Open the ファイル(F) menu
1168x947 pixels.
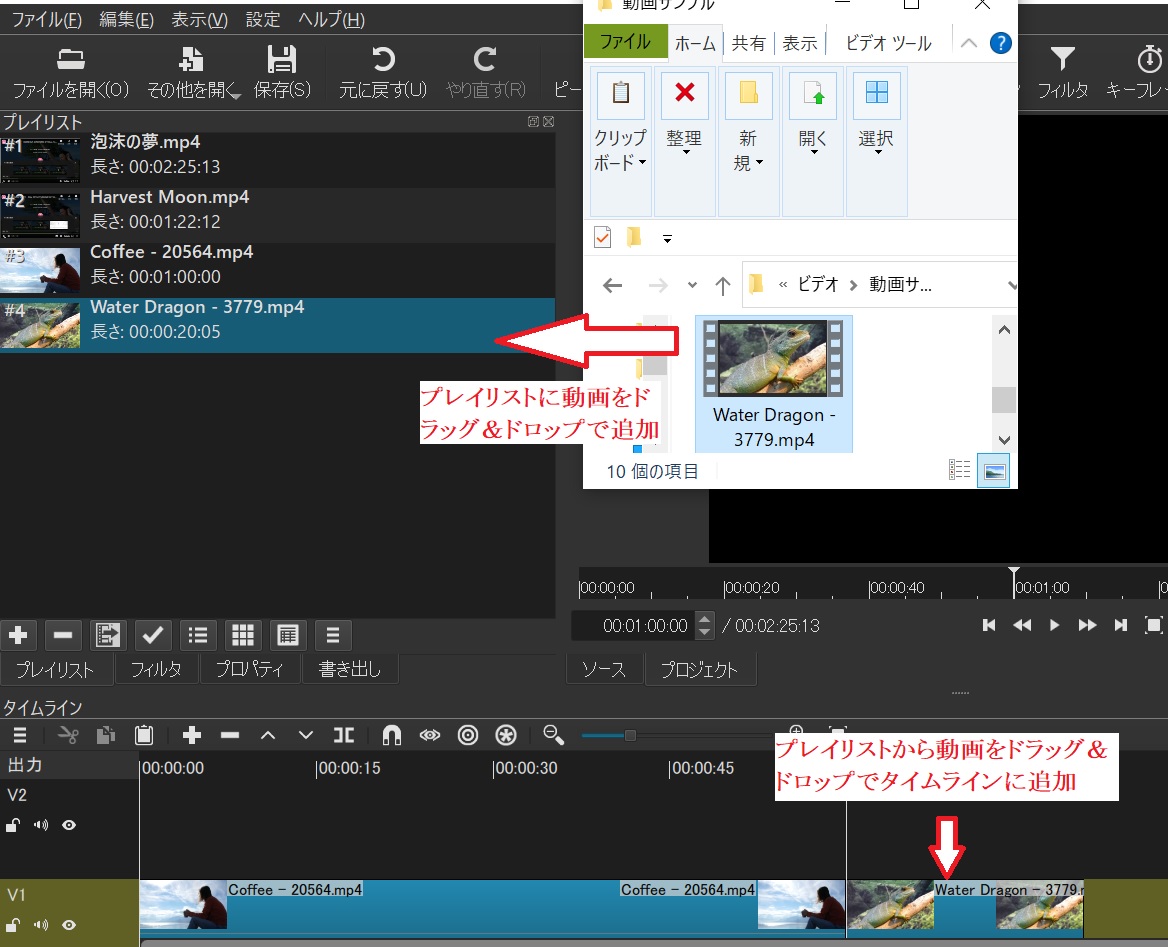coord(47,20)
